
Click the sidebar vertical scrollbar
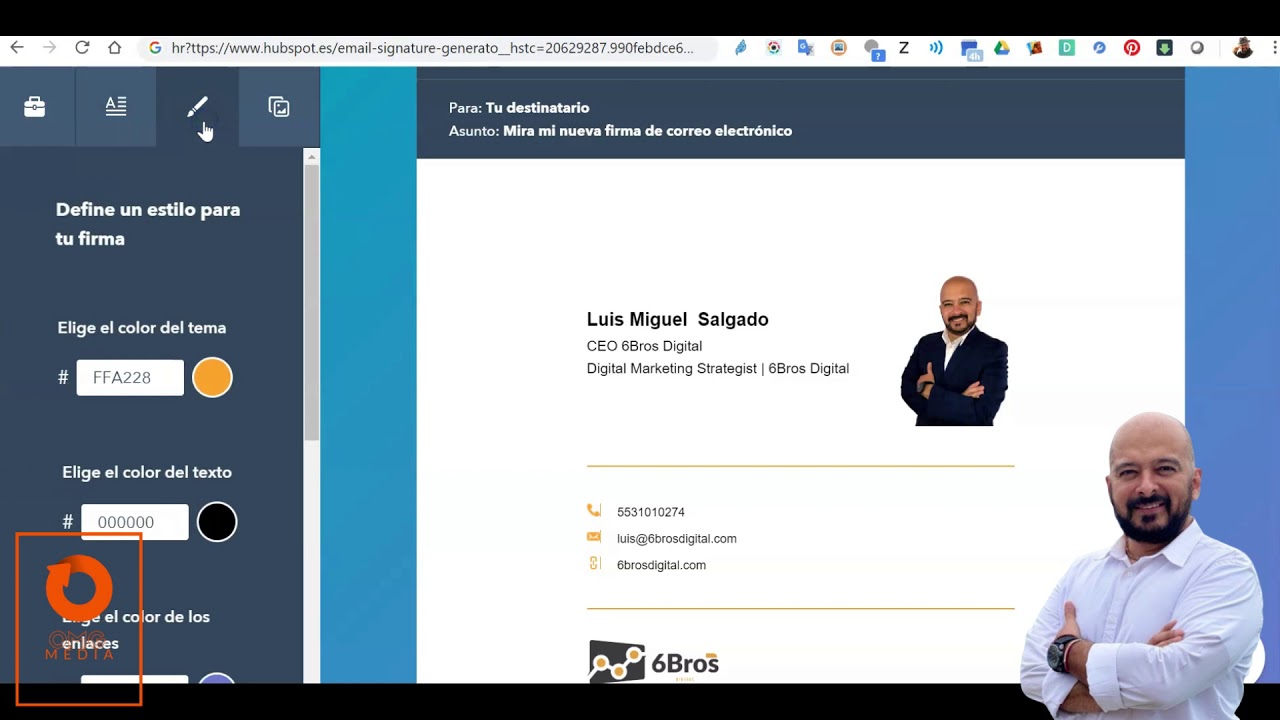click(x=312, y=300)
